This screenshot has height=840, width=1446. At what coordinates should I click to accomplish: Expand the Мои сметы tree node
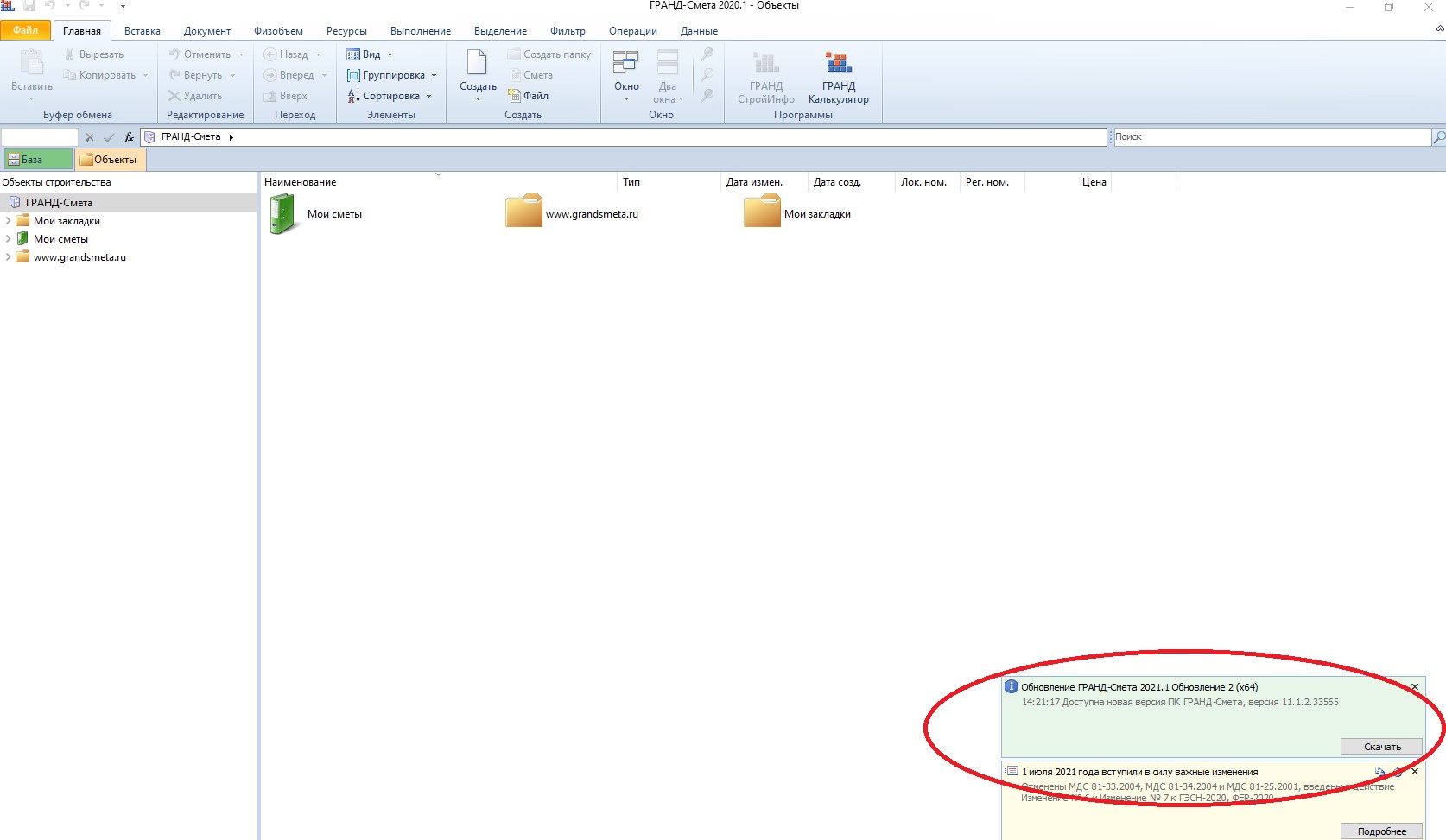point(8,239)
